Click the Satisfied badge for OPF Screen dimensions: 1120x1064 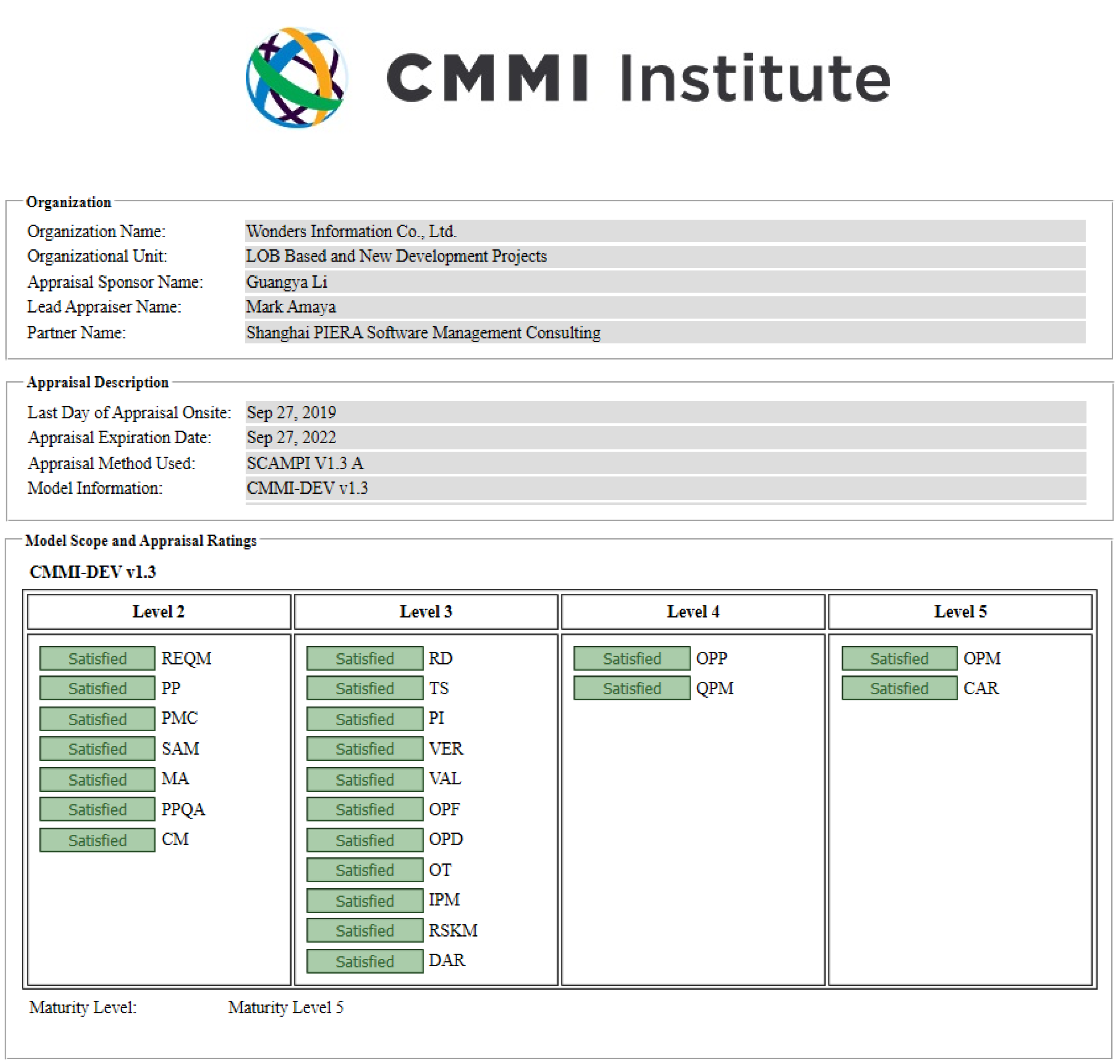click(x=365, y=809)
